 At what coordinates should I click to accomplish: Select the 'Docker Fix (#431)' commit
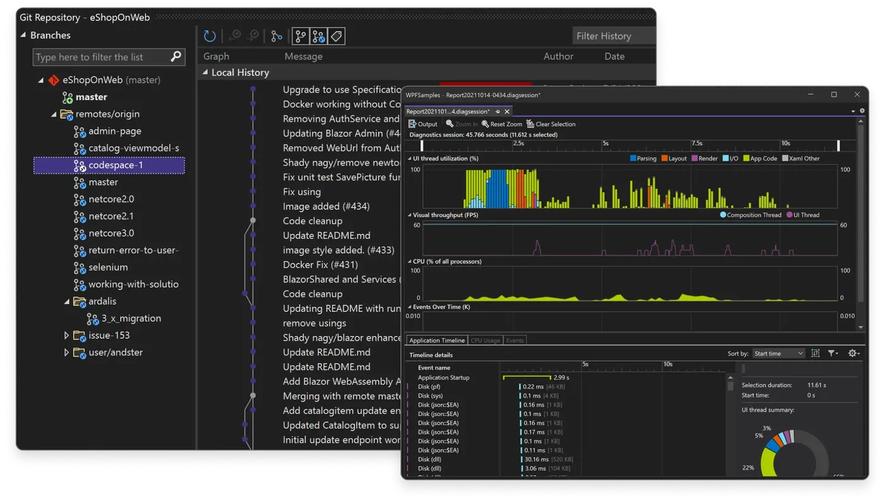point(320,265)
